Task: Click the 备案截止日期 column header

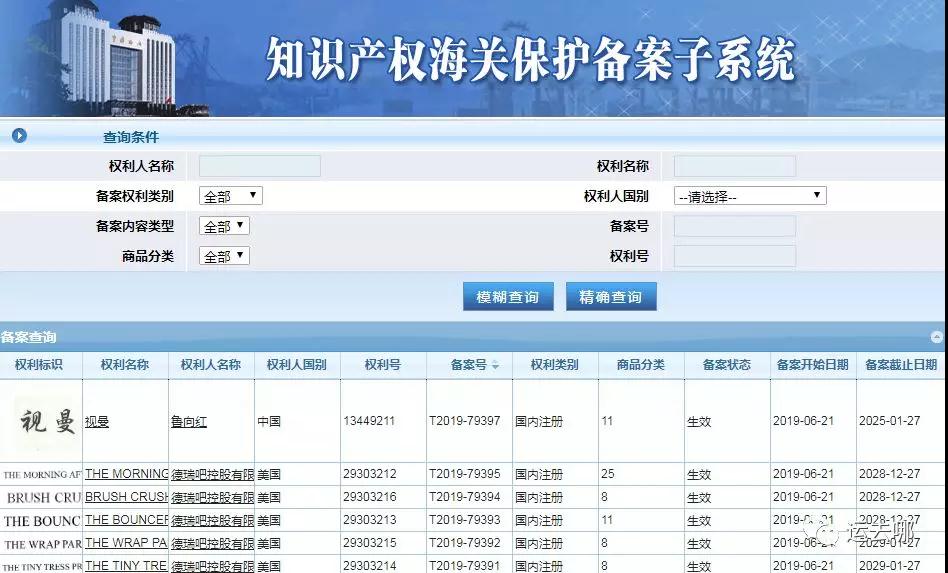Action: tap(901, 364)
